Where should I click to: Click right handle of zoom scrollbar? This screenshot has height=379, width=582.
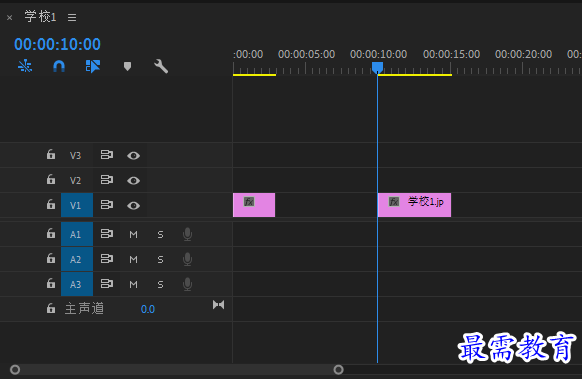point(339,370)
